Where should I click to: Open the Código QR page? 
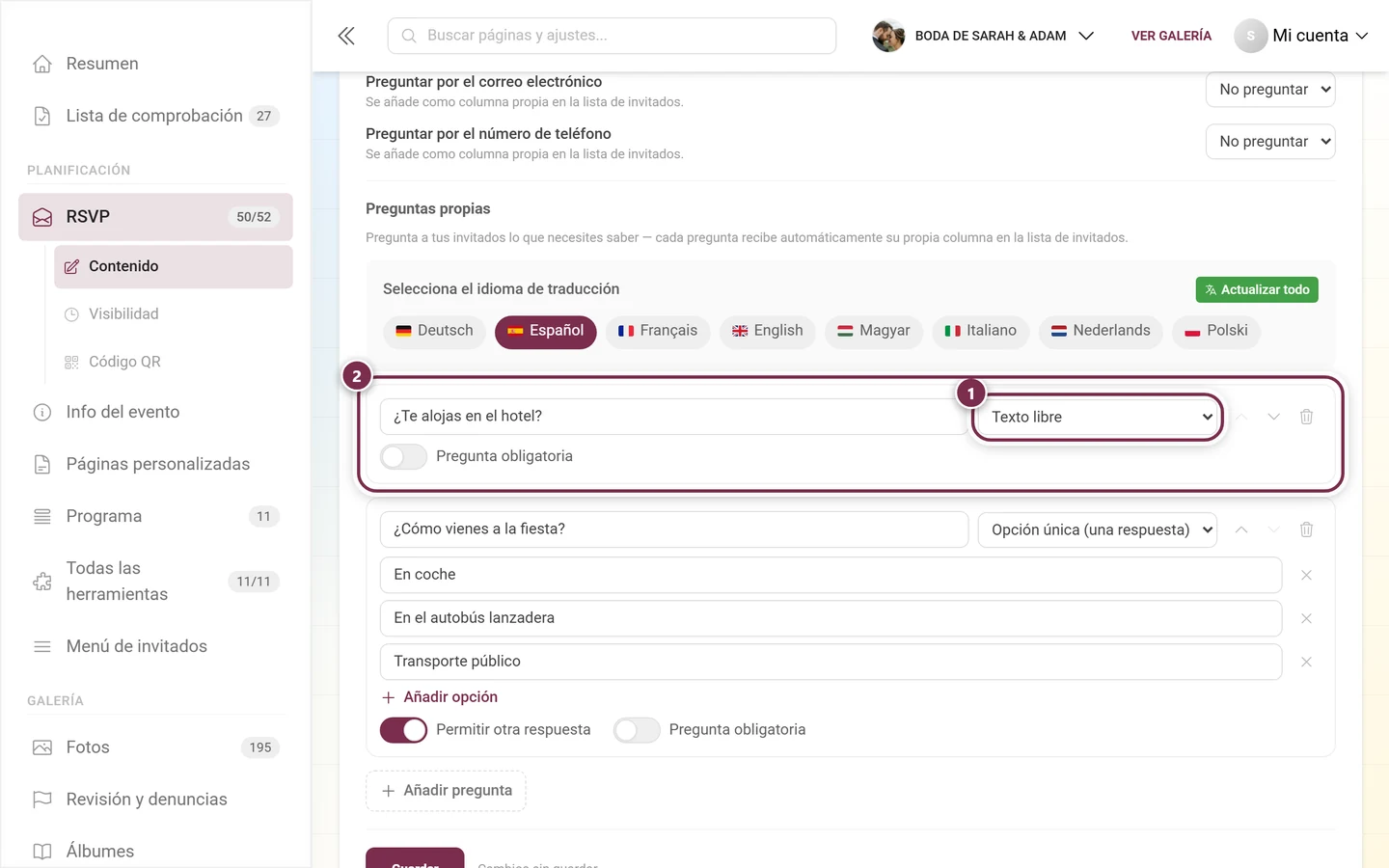(124, 362)
